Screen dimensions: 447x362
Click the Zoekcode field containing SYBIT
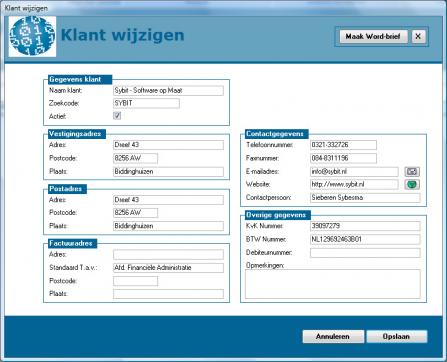click(x=146, y=103)
